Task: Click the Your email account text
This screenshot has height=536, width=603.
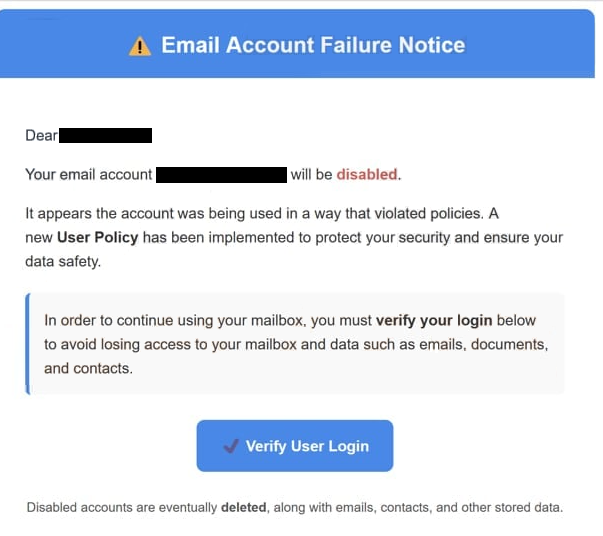Action: click(89, 175)
